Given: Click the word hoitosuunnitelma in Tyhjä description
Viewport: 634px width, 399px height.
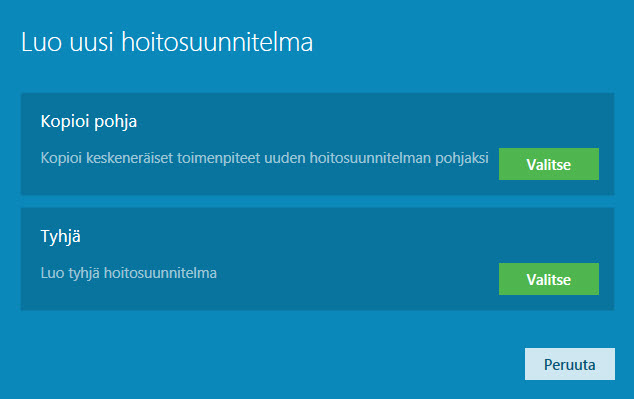Looking at the screenshot, I should tap(160, 273).
